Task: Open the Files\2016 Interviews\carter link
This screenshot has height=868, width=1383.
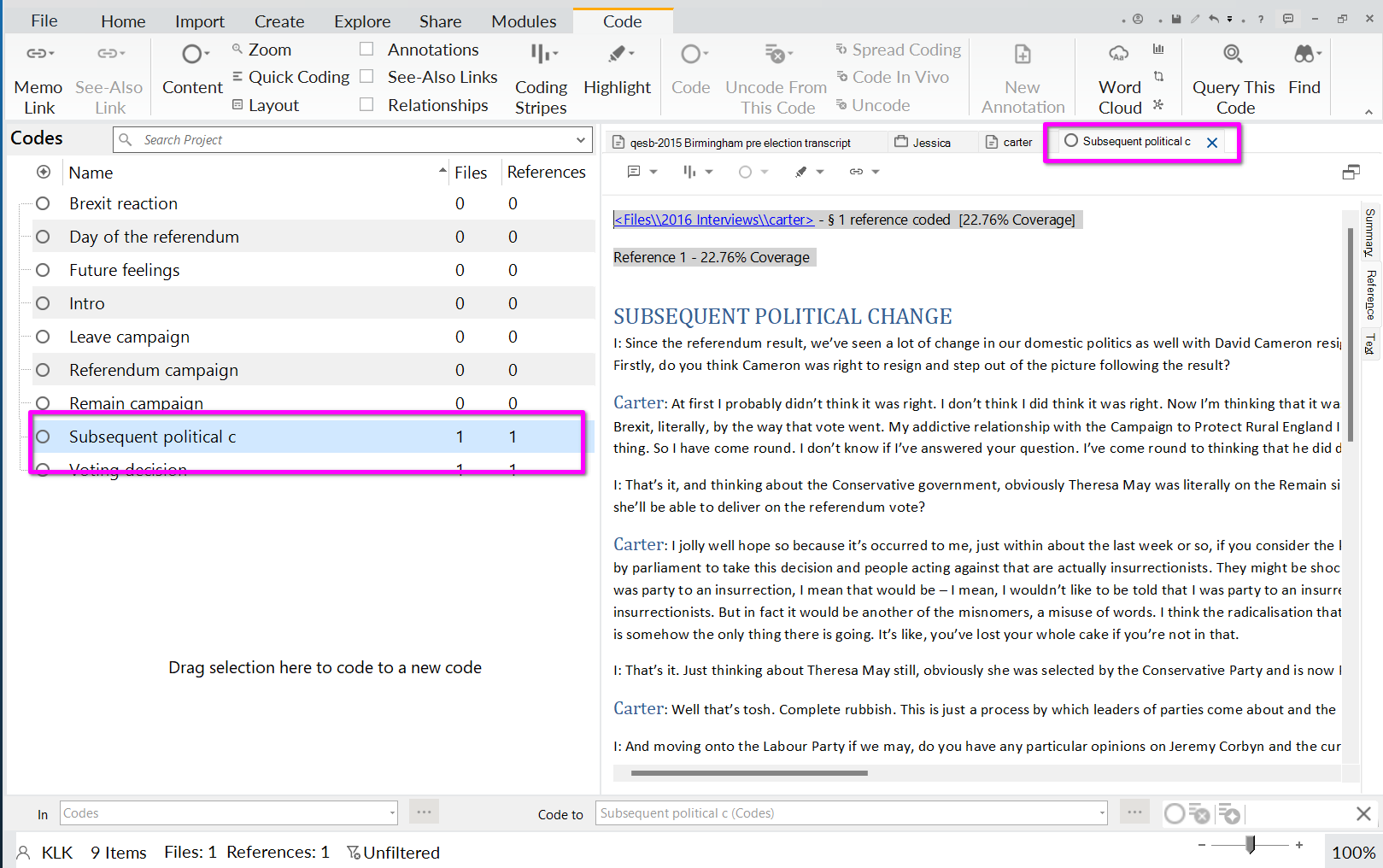Action: (713, 220)
